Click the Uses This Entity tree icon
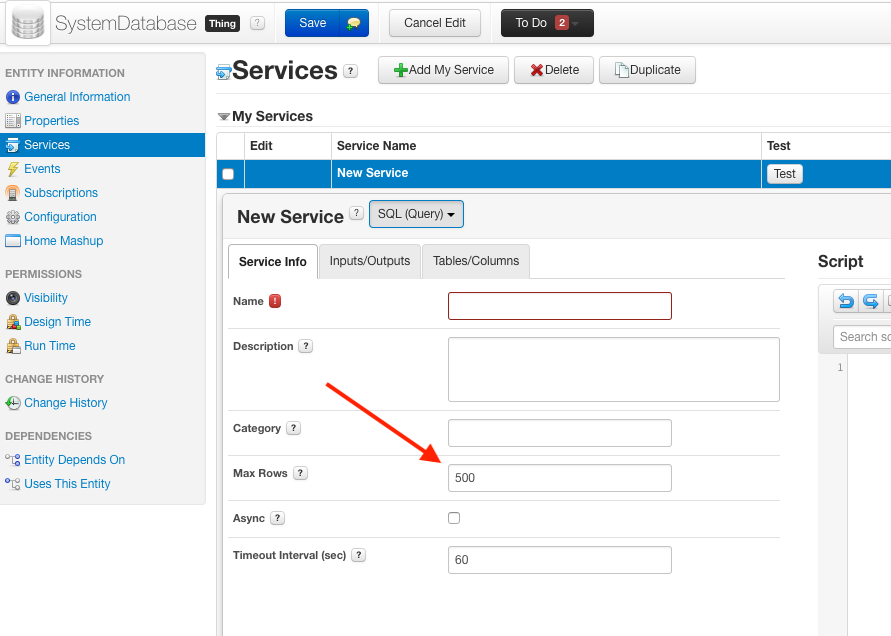The height and width of the screenshot is (636, 891). coord(13,484)
